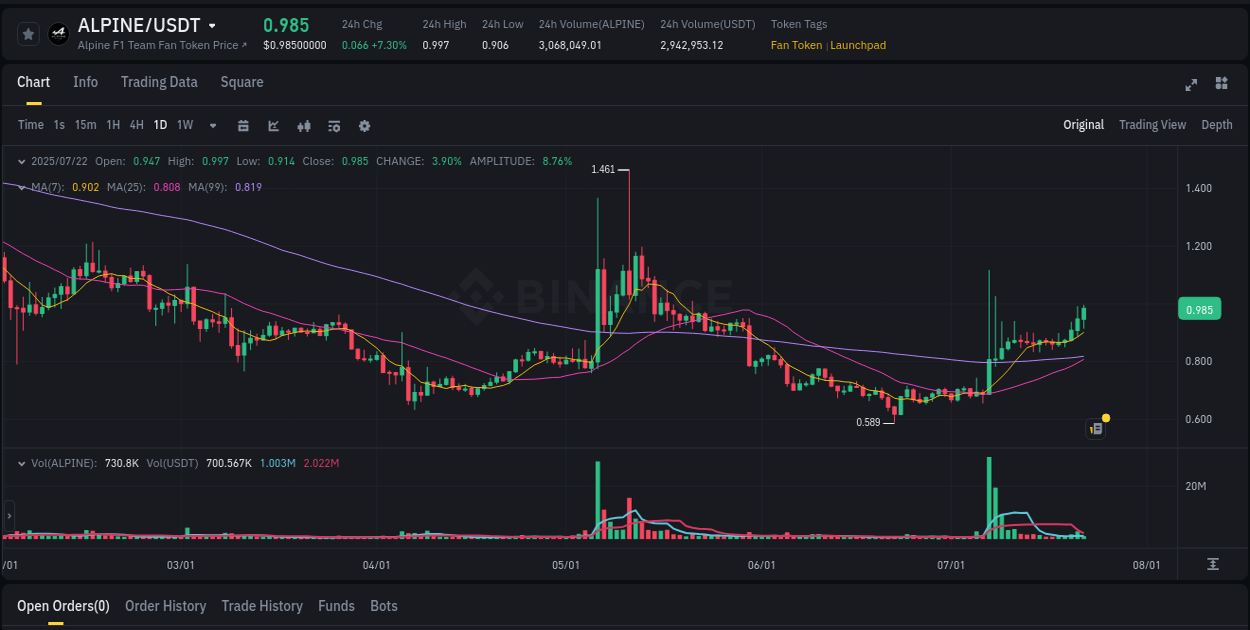Open the chart layout widgets icon

(1222, 85)
